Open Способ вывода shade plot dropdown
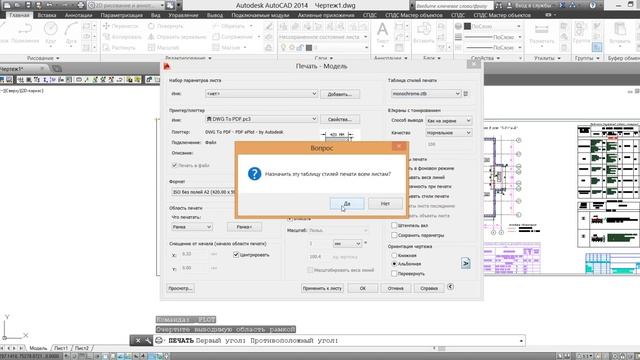Viewport: 640px width, 360px height. [449, 121]
